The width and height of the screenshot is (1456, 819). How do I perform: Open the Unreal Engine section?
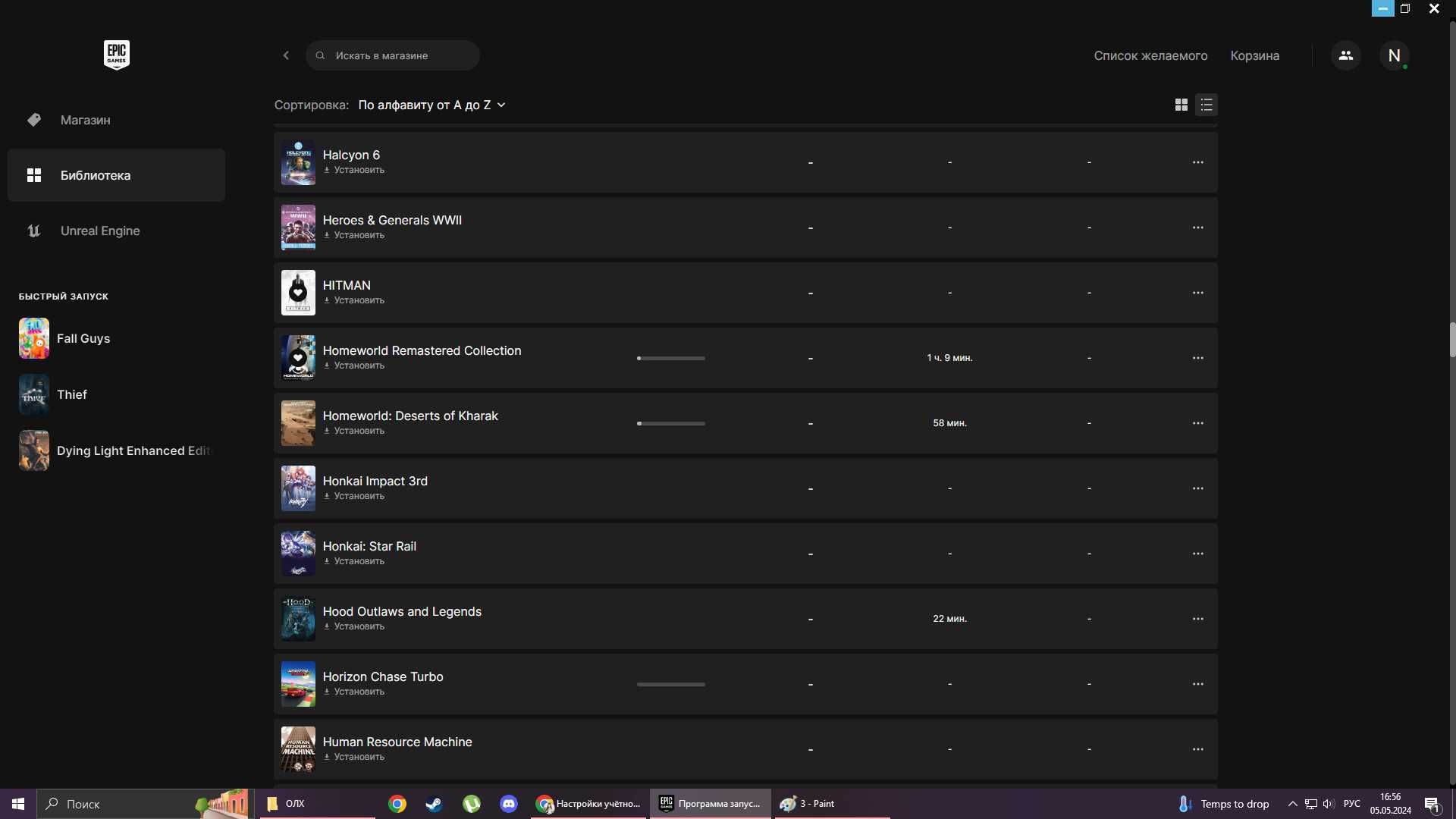tap(116, 231)
